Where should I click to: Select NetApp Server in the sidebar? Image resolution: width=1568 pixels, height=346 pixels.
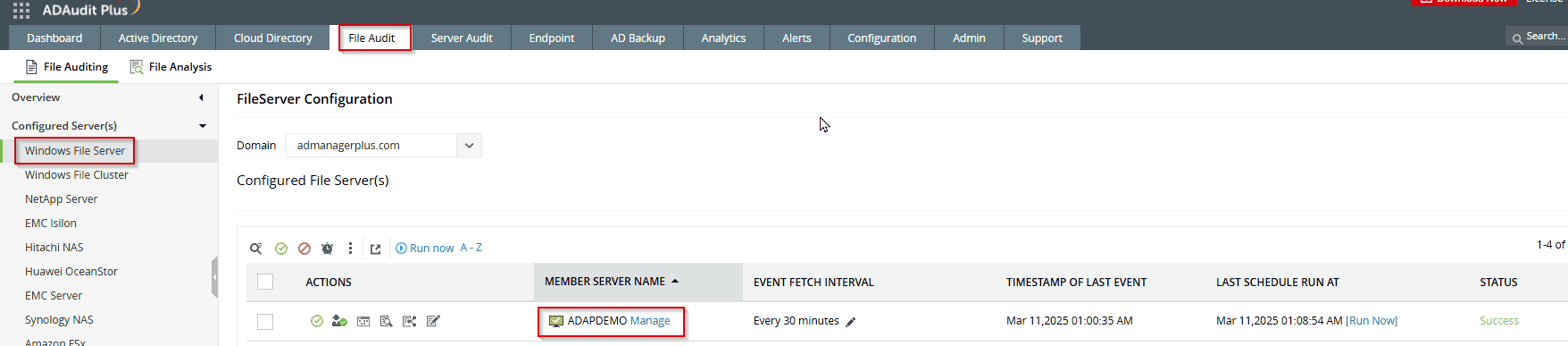point(61,199)
